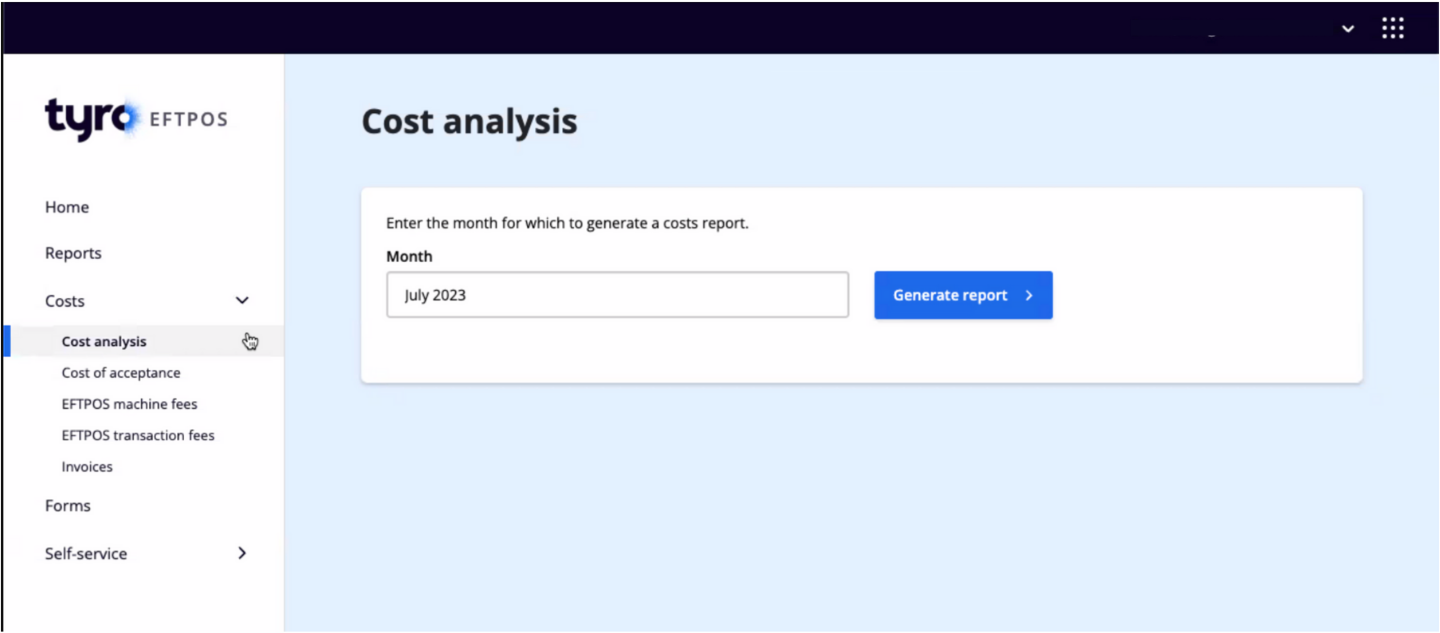This screenshot has width=1440, height=633.
Task: Open Reports from the sidebar
Action: [x=73, y=253]
